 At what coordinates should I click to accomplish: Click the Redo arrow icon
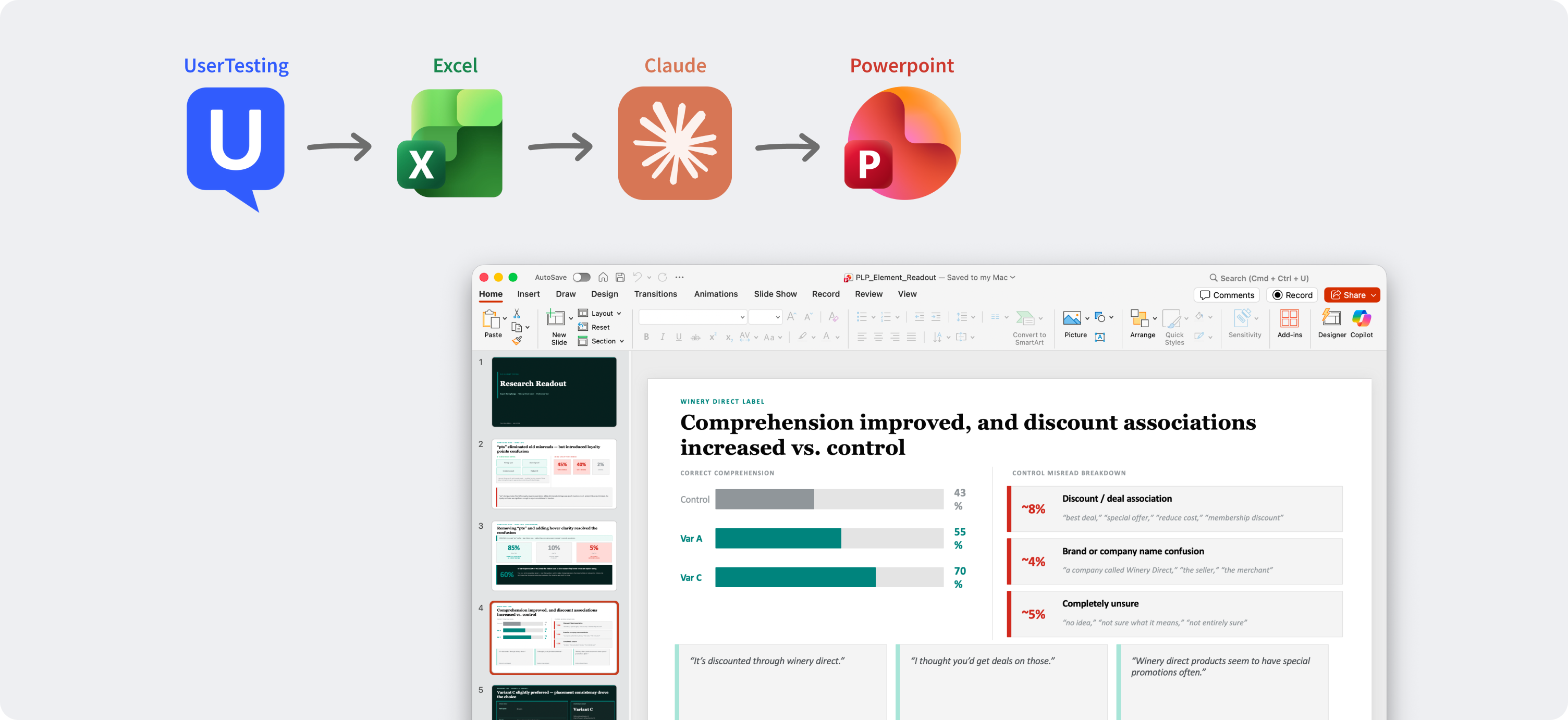tap(662, 277)
